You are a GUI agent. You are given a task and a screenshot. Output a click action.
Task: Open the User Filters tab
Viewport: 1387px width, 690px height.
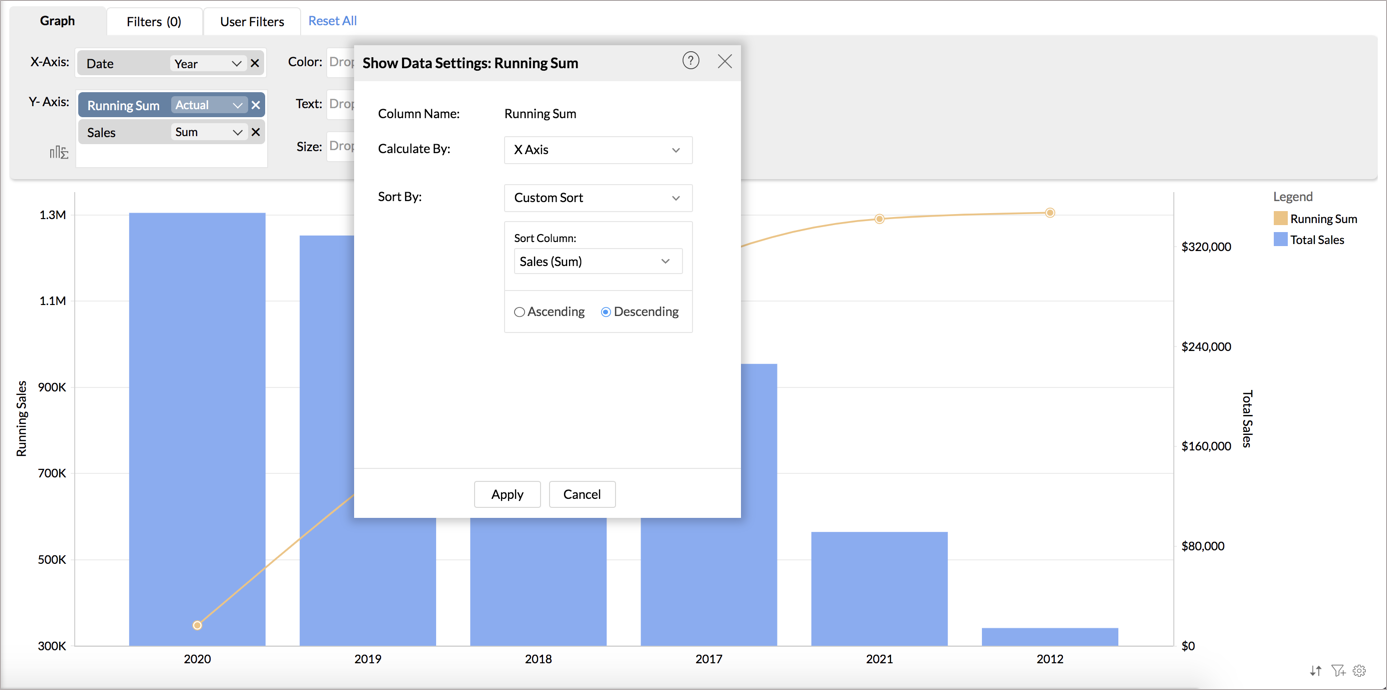(x=252, y=21)
